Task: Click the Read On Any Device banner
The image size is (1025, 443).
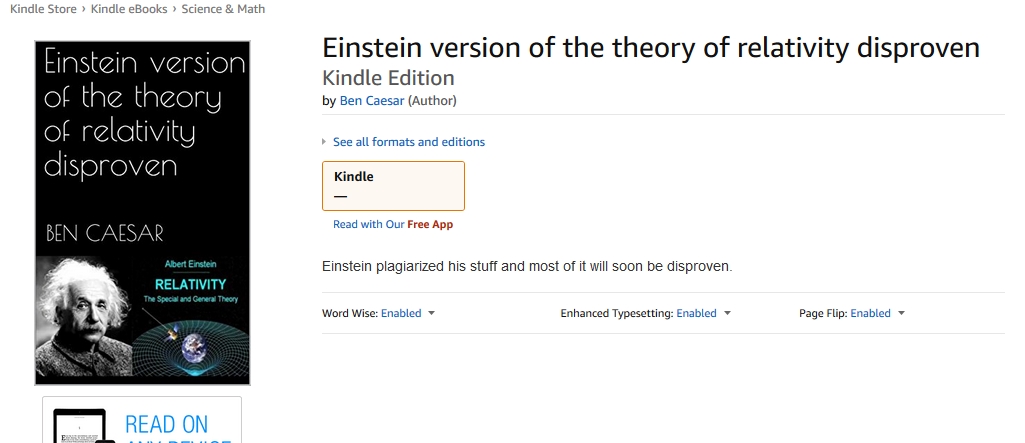Action: [x=142, y=419]
